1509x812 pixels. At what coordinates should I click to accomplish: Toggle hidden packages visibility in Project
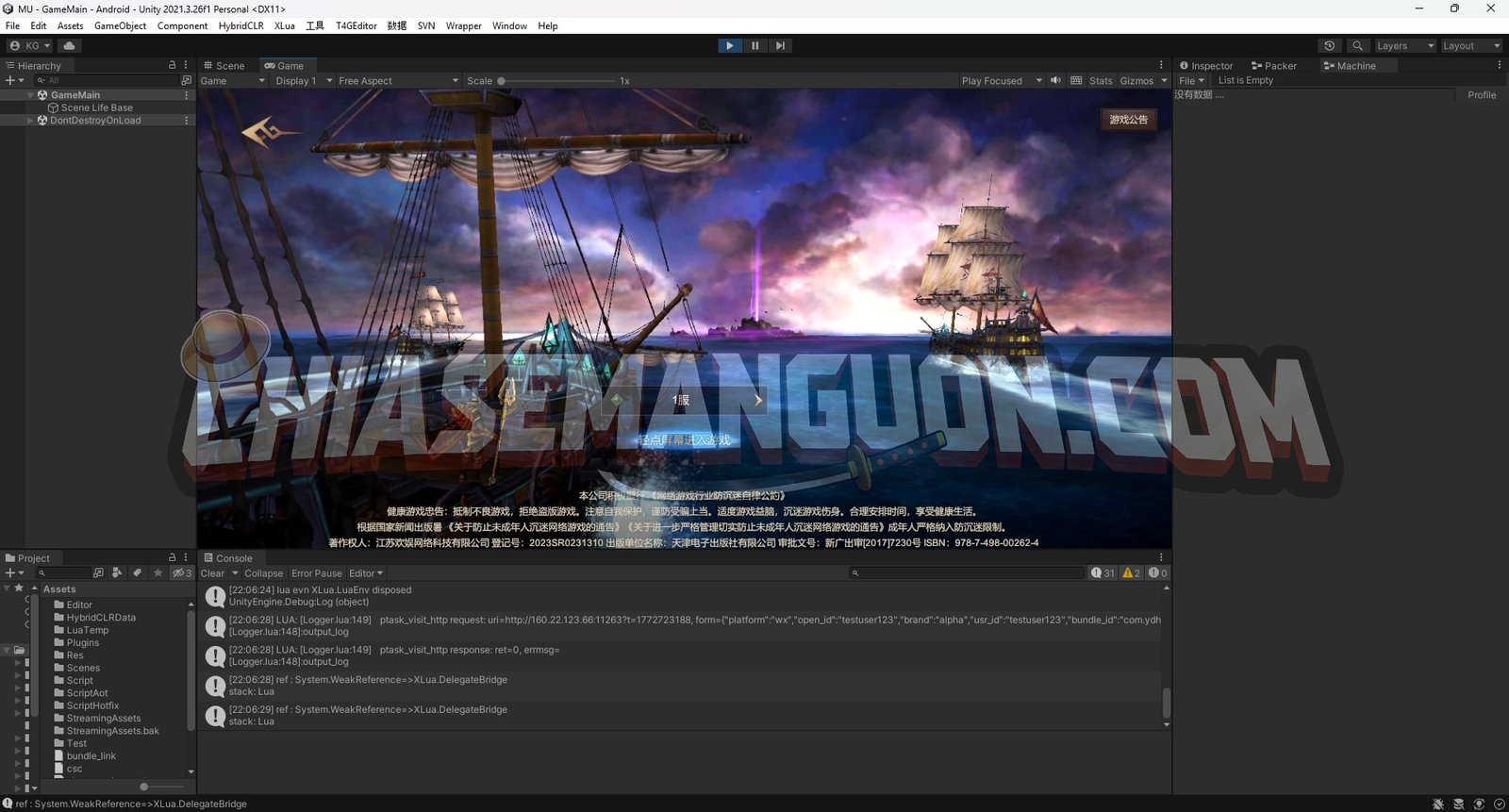(x=181, y=572)
